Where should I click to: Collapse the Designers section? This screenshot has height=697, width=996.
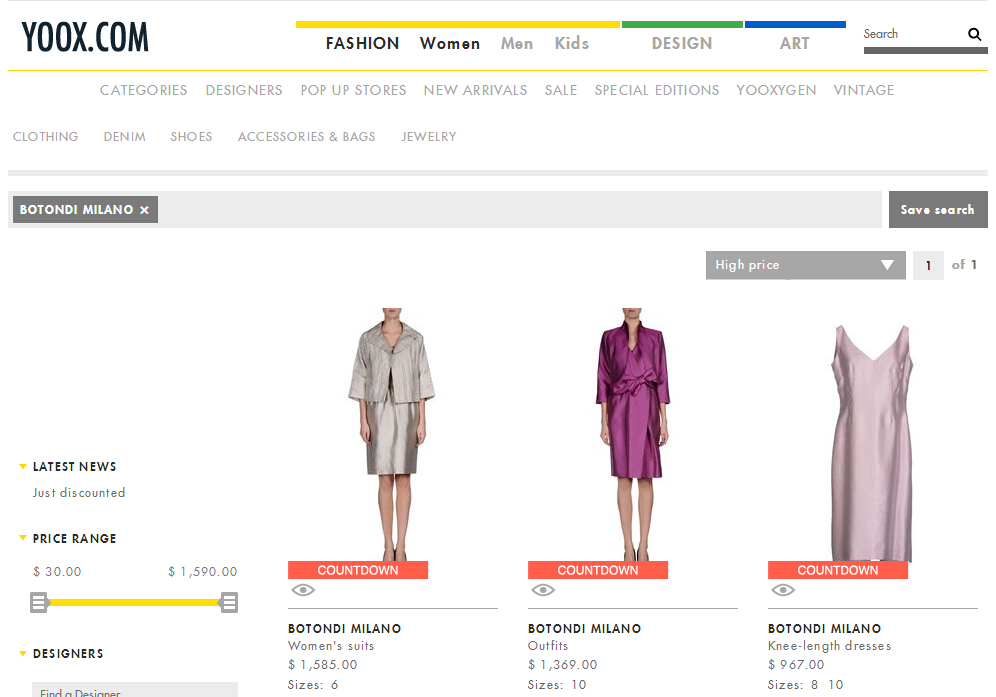23,653
